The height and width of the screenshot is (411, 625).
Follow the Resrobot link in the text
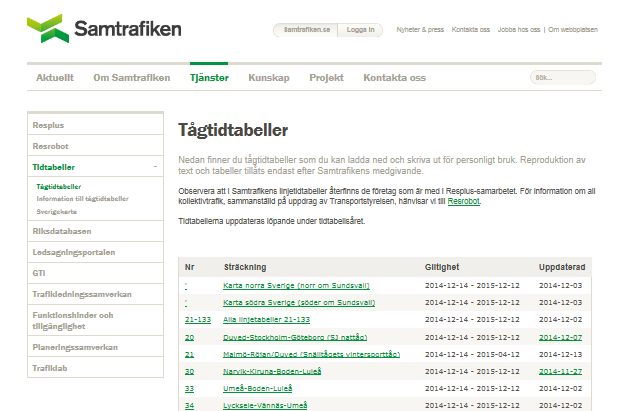point(464,201)
